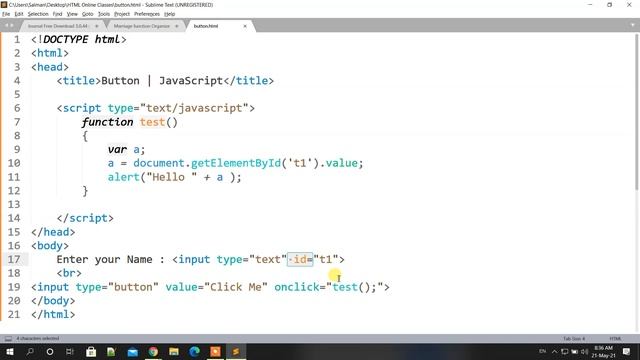Click line number 10 in the gutter
640x360 pixels.
[x=14, y=163]
